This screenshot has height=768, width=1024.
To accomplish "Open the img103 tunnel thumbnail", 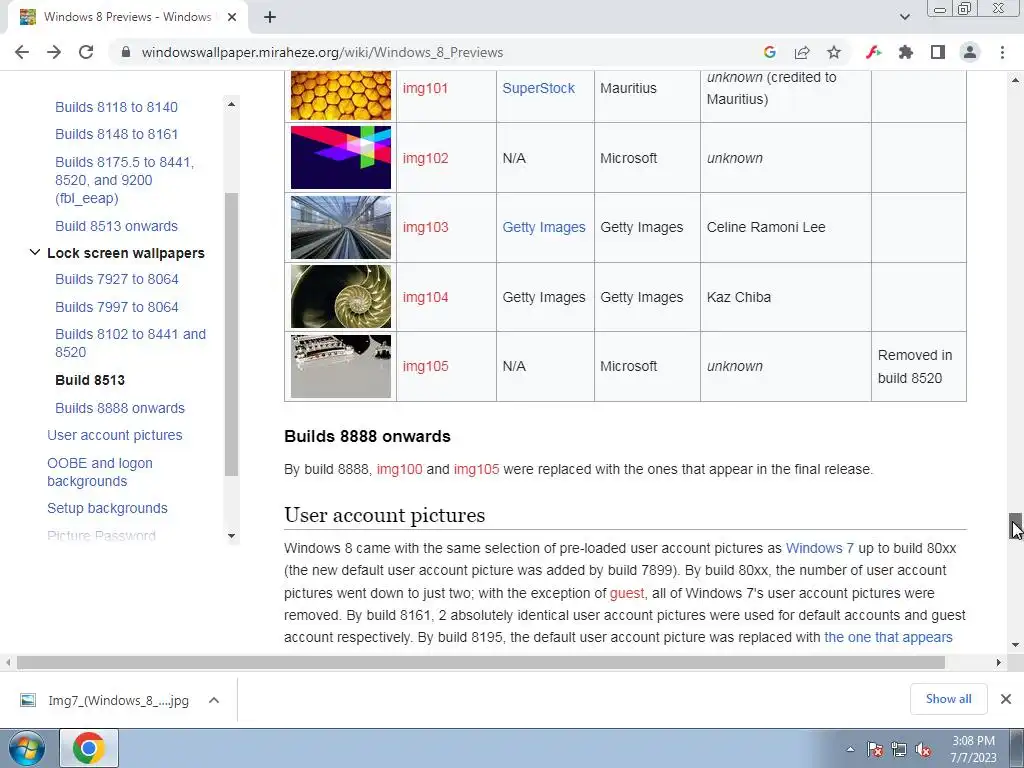I will pyautogui.click(x=340, y=227).
